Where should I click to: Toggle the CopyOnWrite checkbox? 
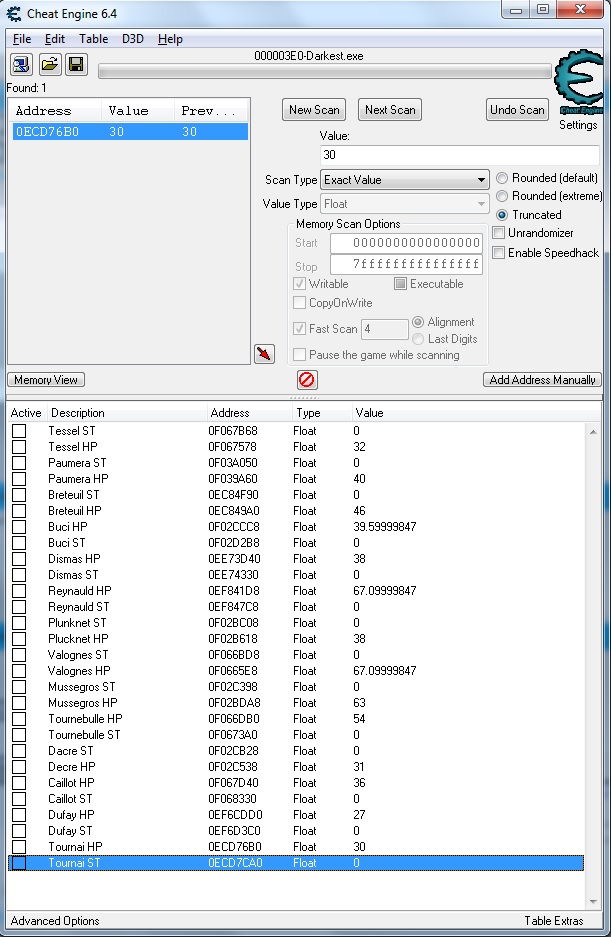click(x=333, y=303)
